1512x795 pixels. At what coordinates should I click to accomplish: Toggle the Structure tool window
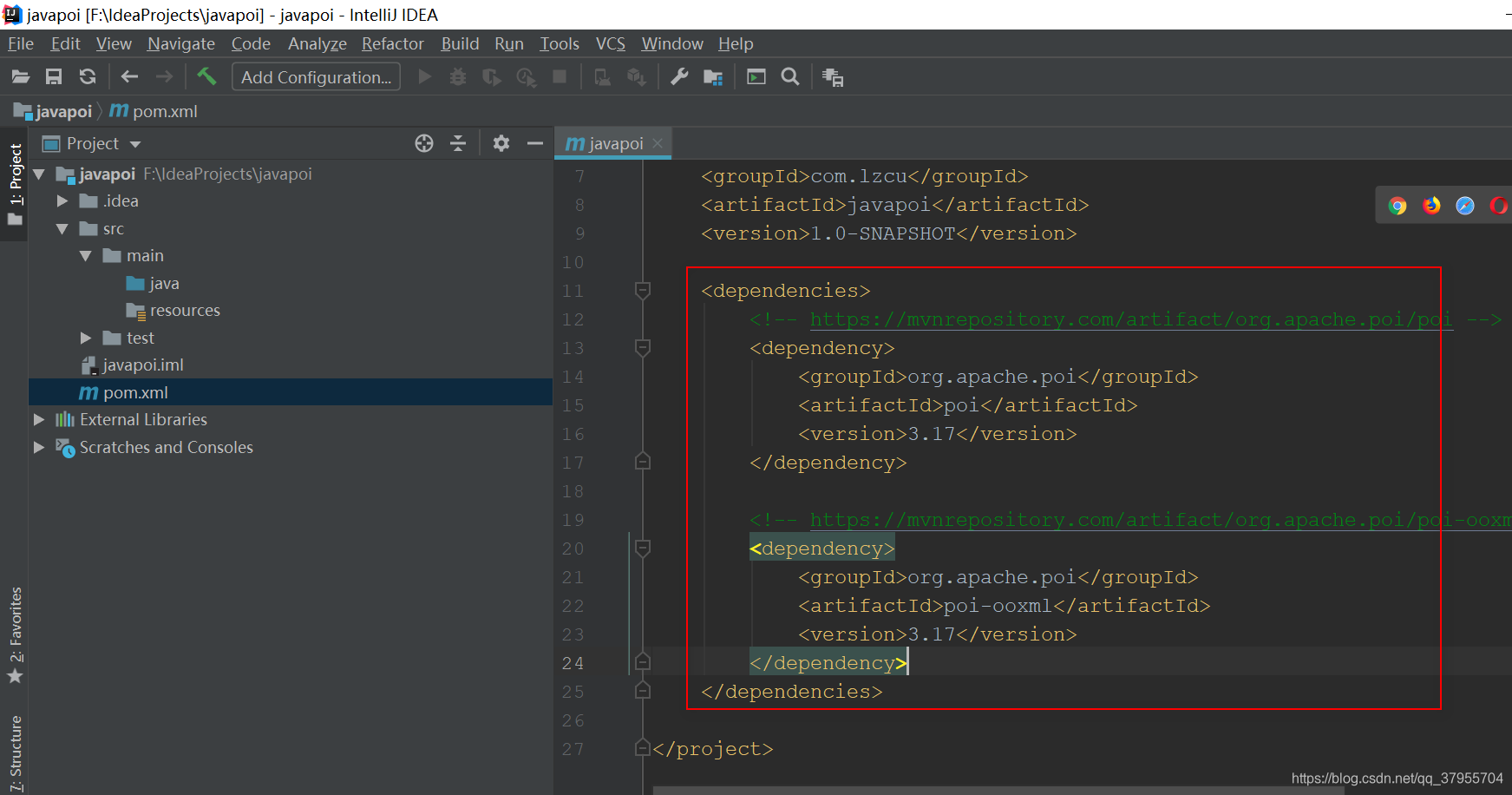(x=15, y=752)
